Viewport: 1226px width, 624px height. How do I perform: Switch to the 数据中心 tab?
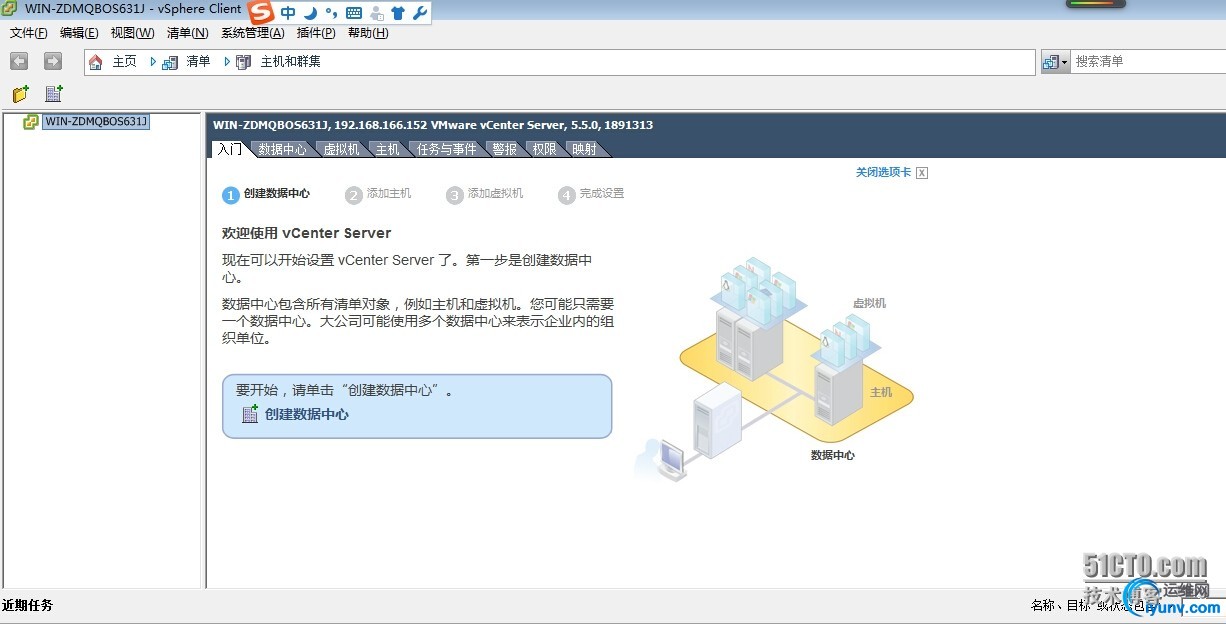[282, 149]
